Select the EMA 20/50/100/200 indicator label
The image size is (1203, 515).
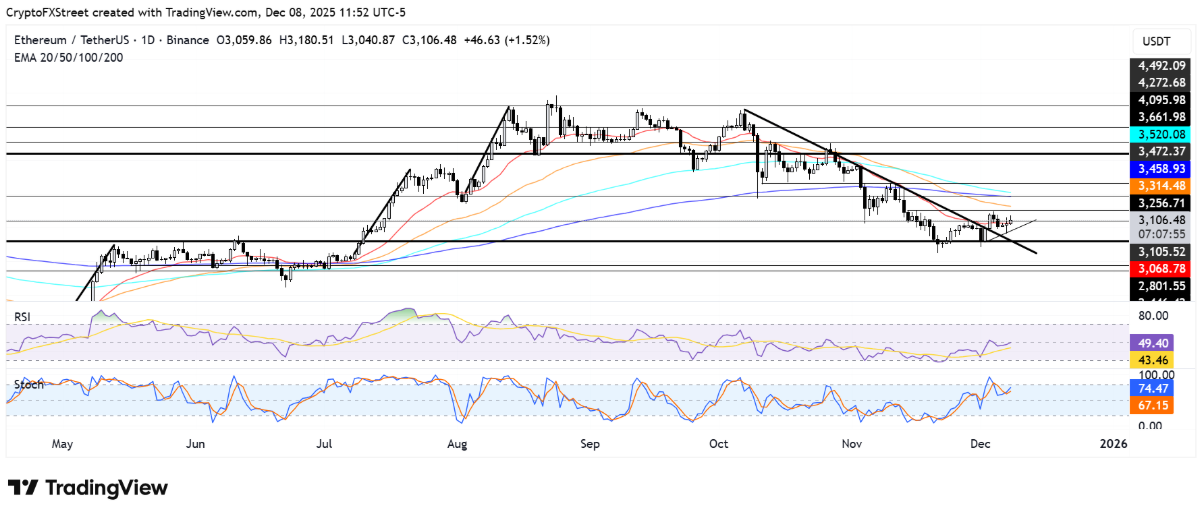pyautogui.click(x=67, y=56)
